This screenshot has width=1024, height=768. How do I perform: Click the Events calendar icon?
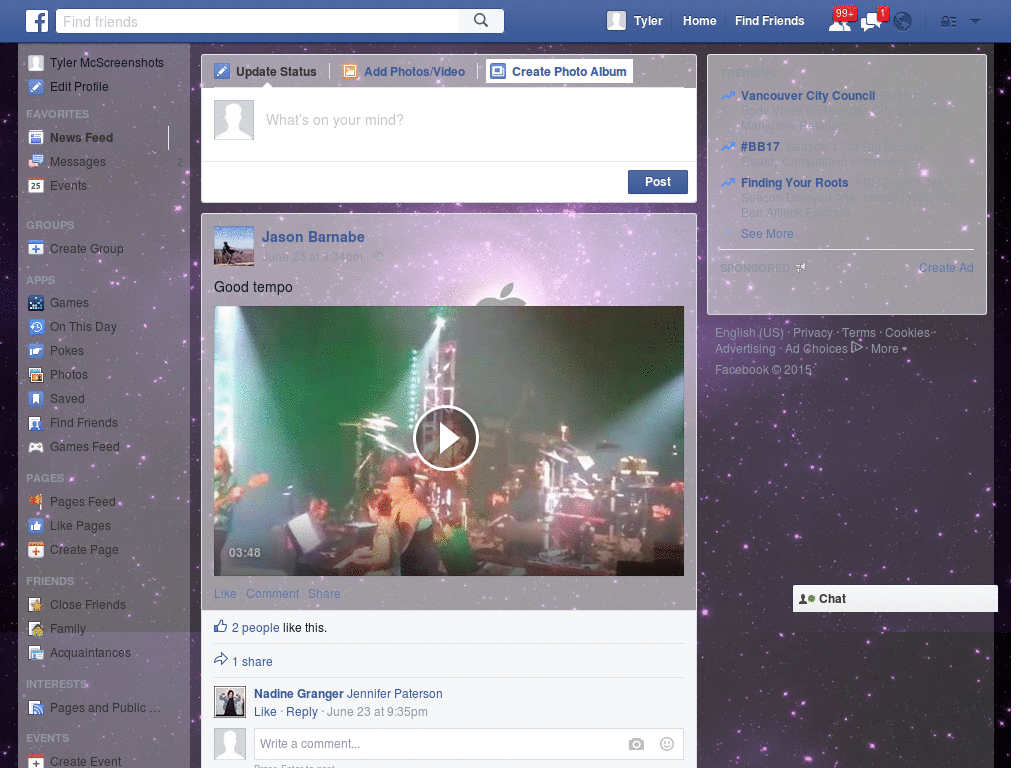click(36, 185)
